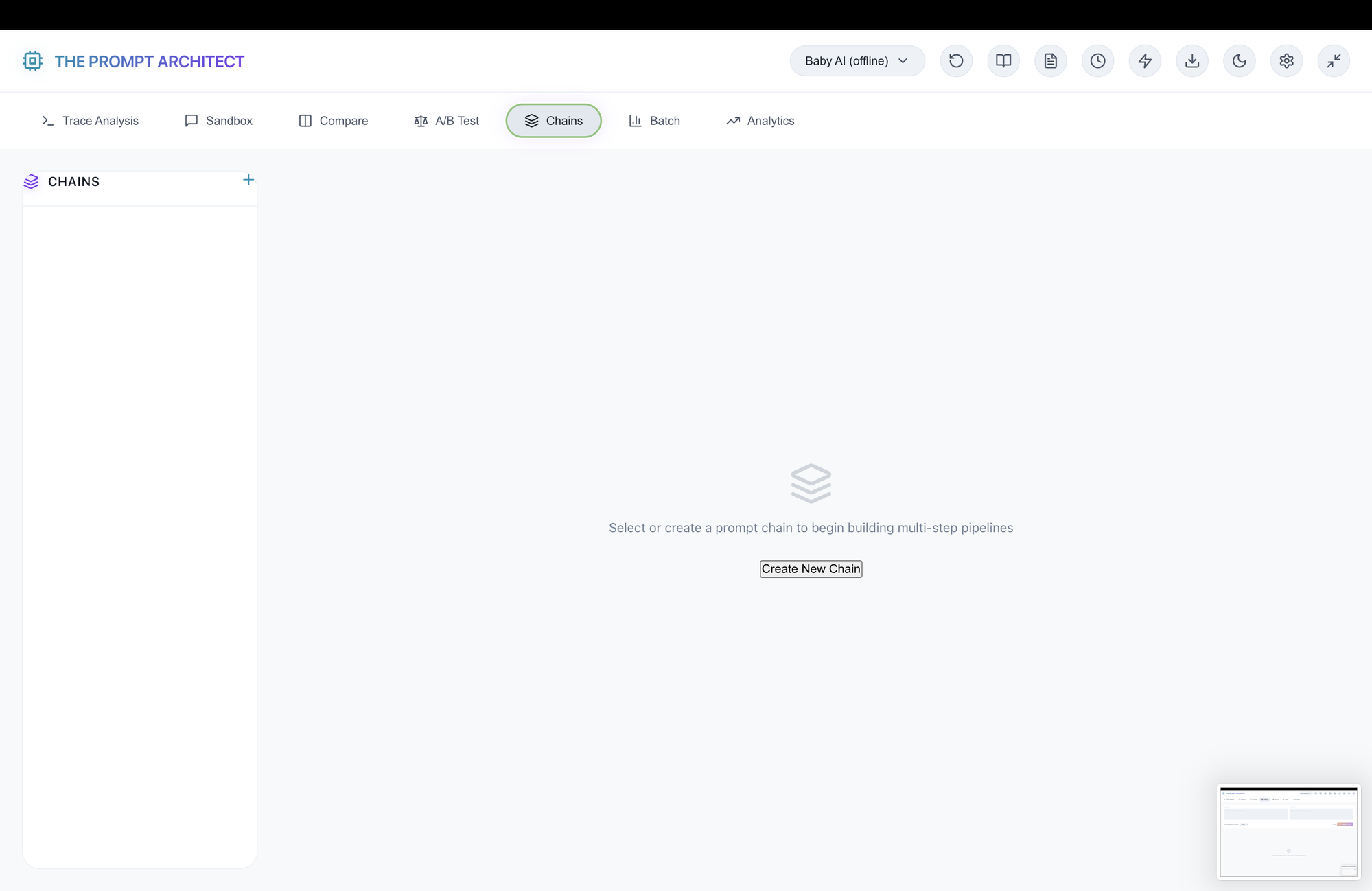1372x891 pixels.
Task: Select the Chains tab
Action: coord(554,121)
